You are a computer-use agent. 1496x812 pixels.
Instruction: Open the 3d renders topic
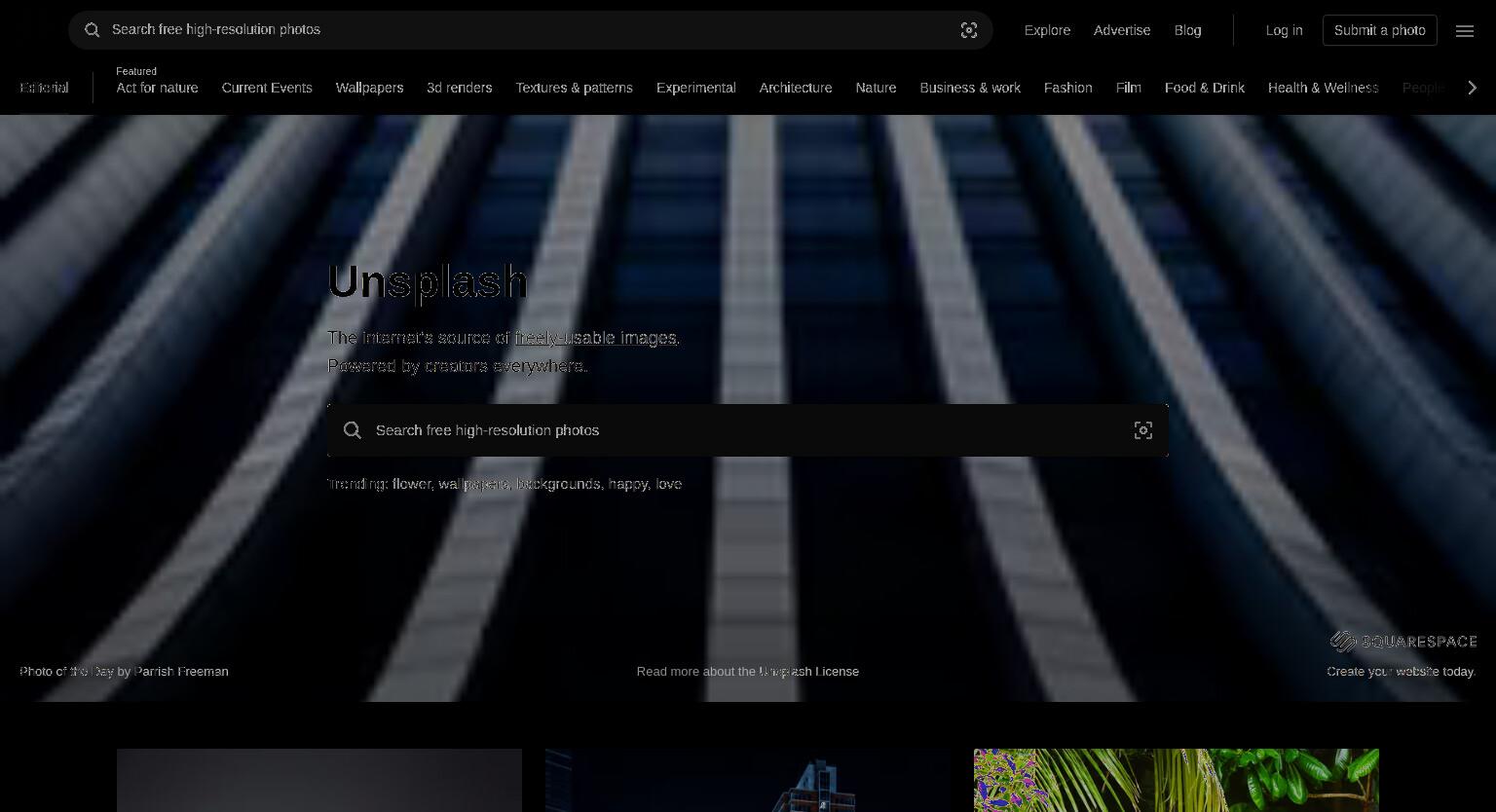460,88
